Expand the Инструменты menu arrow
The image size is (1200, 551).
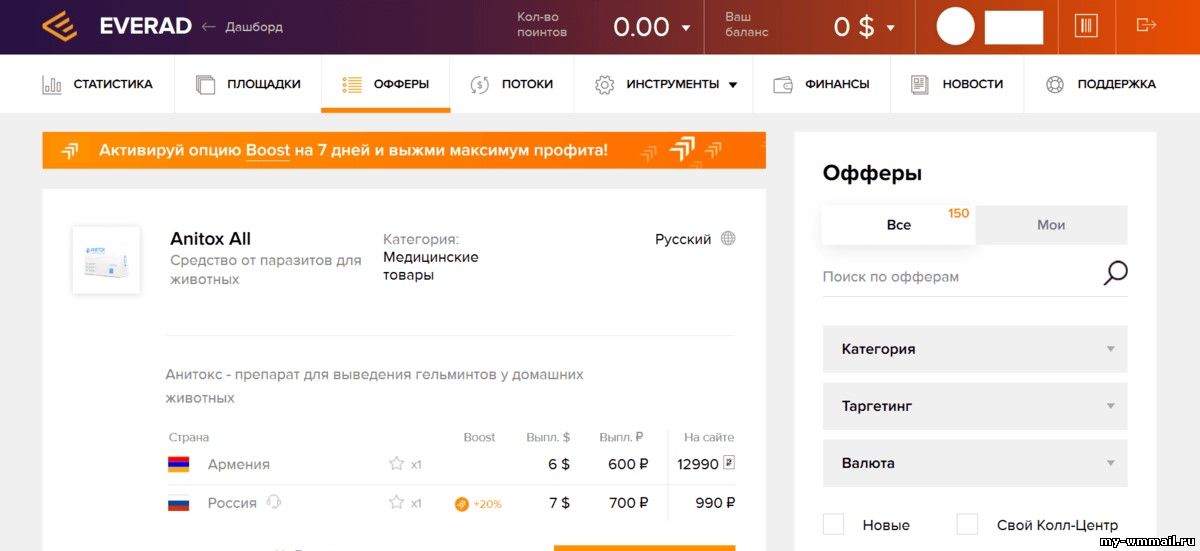(x=733, y=85)
